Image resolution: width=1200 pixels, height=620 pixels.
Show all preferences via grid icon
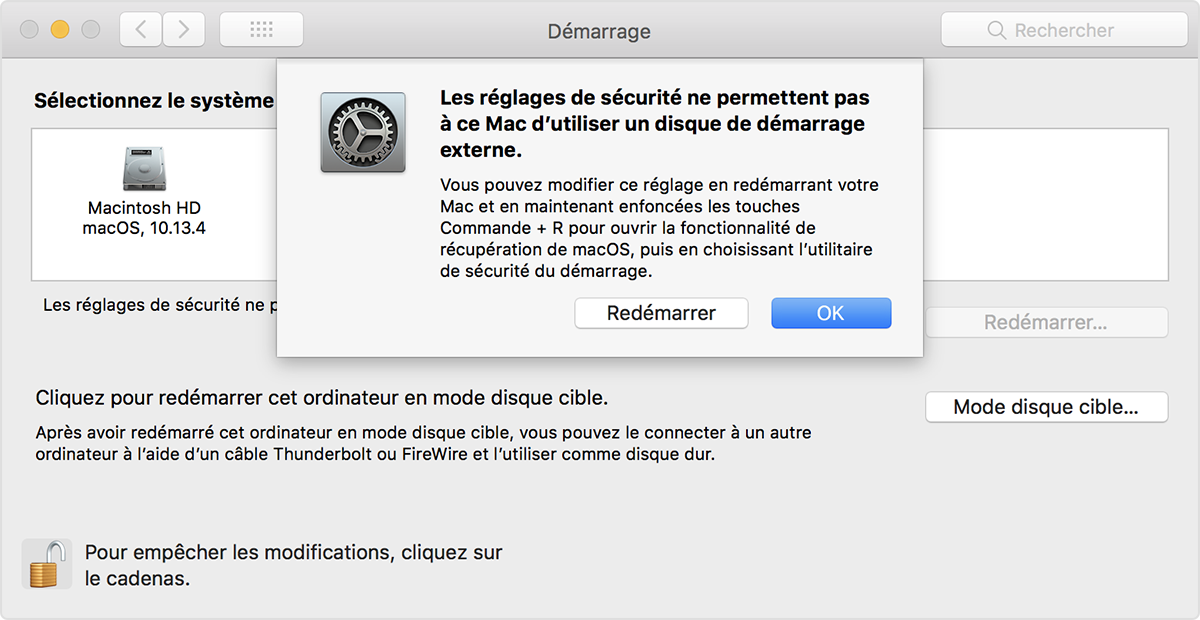click(x=261, y=30)
